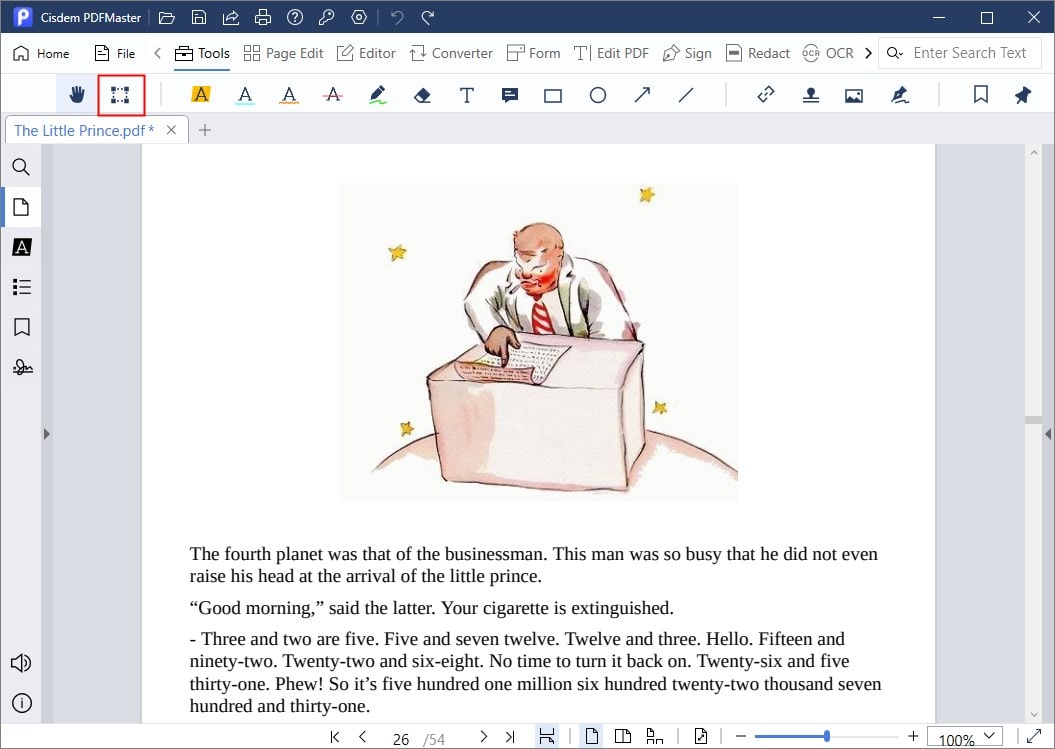Select the Stamp tool

(x=811, y=96)
